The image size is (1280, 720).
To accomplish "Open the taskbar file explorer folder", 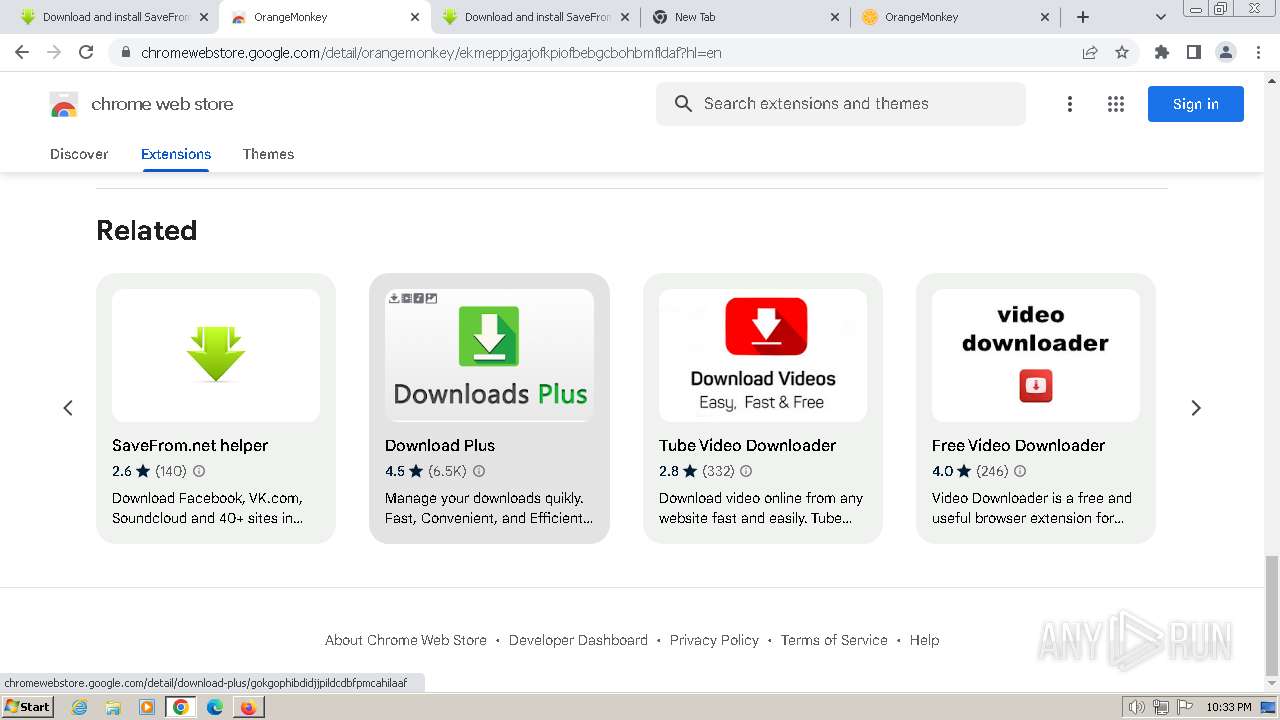I will [x=113, y=707].
